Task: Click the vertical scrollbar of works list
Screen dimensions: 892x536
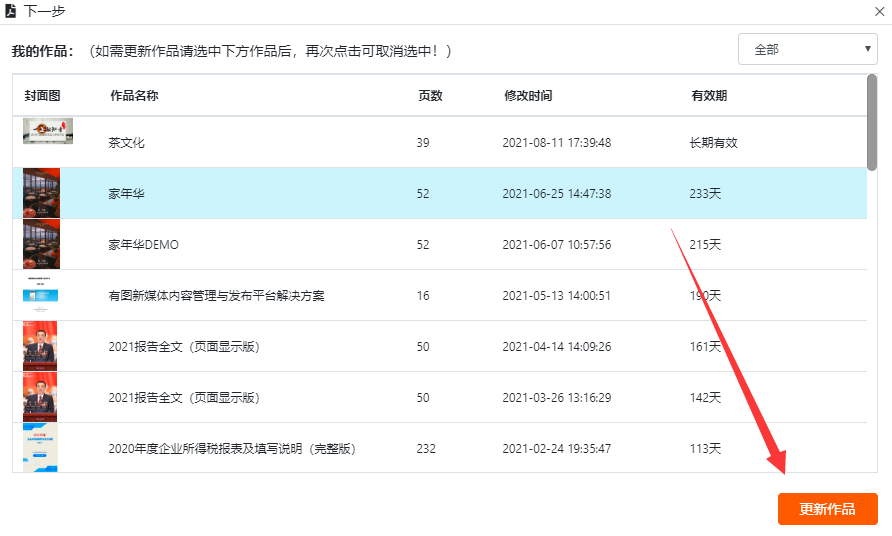Action: point(872,123)
